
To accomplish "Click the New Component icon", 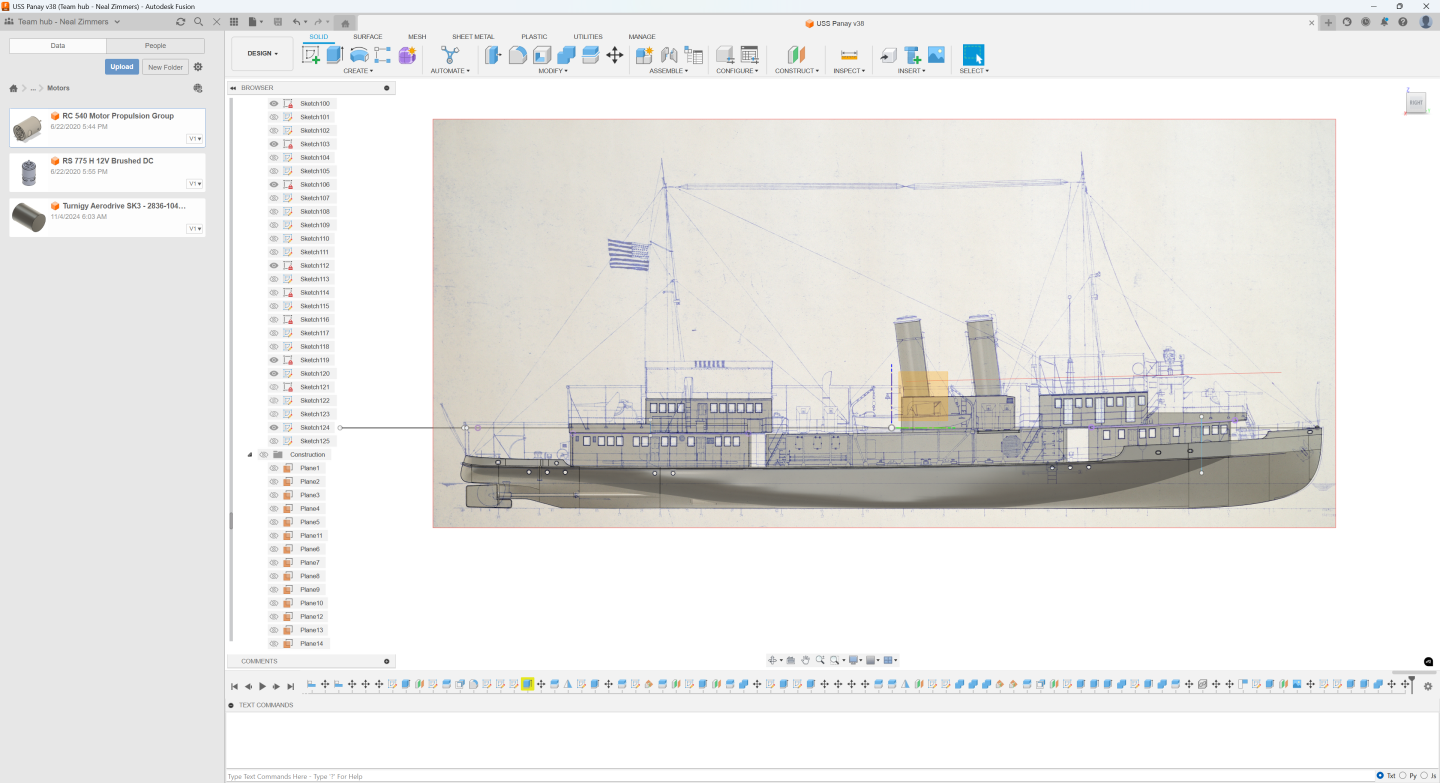I will click(645, 55).
